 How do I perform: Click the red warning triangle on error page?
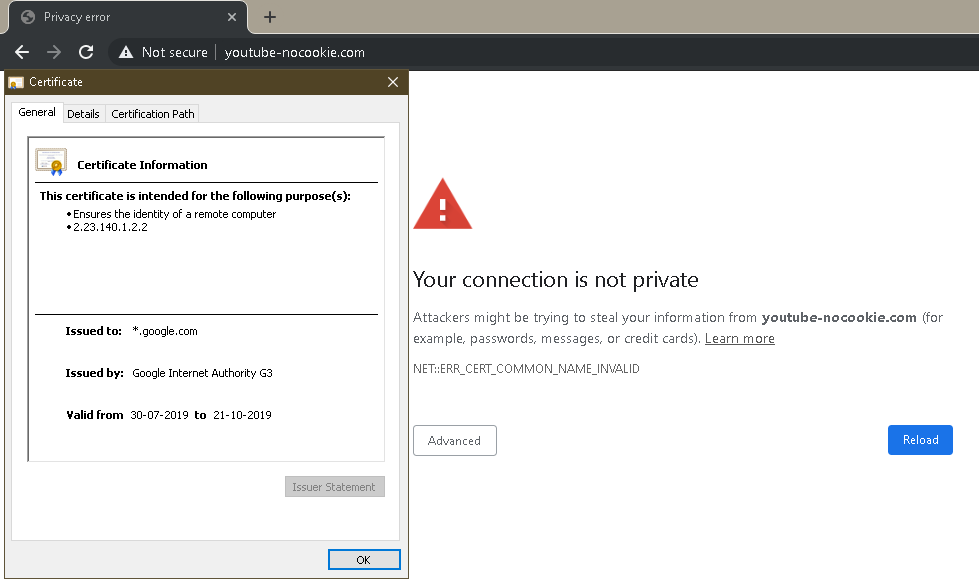click(443, 205)
